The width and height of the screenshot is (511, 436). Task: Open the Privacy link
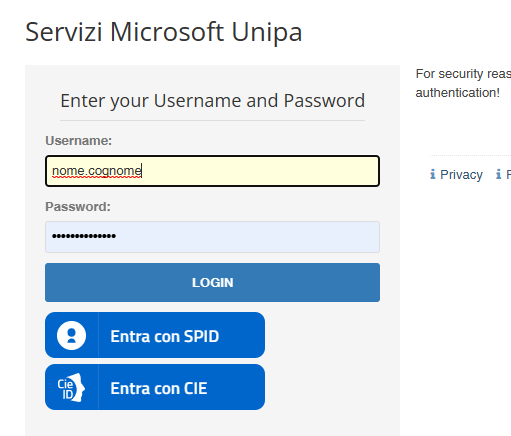(461, 175)
